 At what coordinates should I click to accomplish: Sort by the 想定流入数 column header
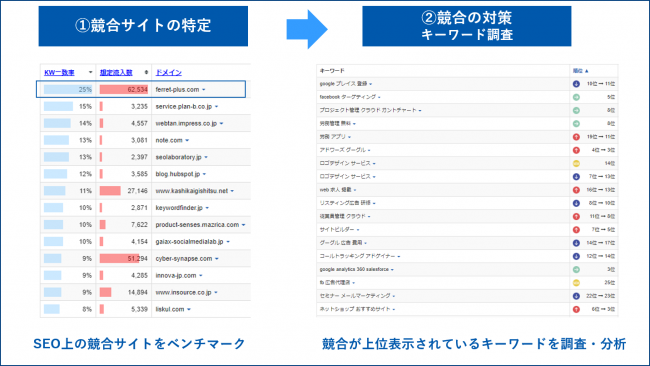(x=116, y=72)
